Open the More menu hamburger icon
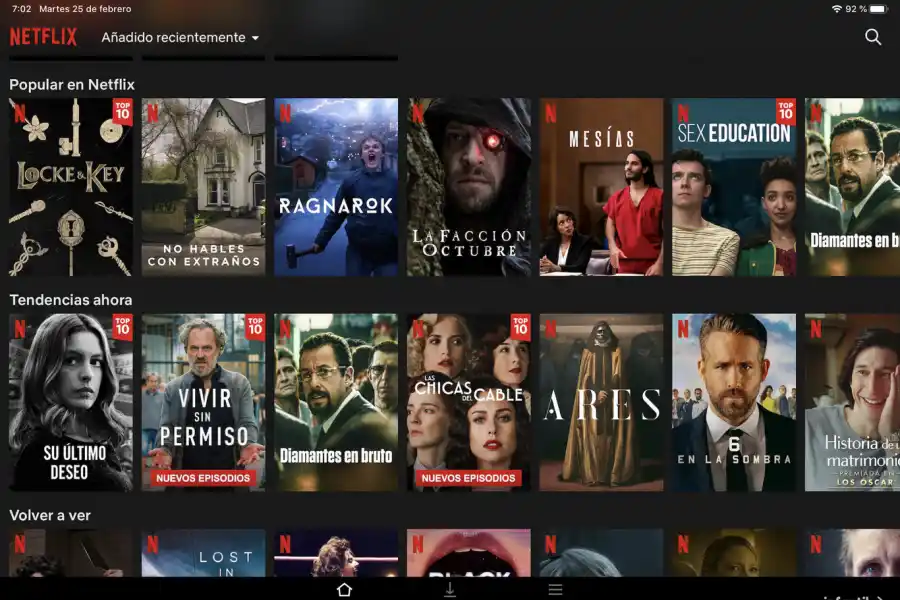 pos(554,589)
